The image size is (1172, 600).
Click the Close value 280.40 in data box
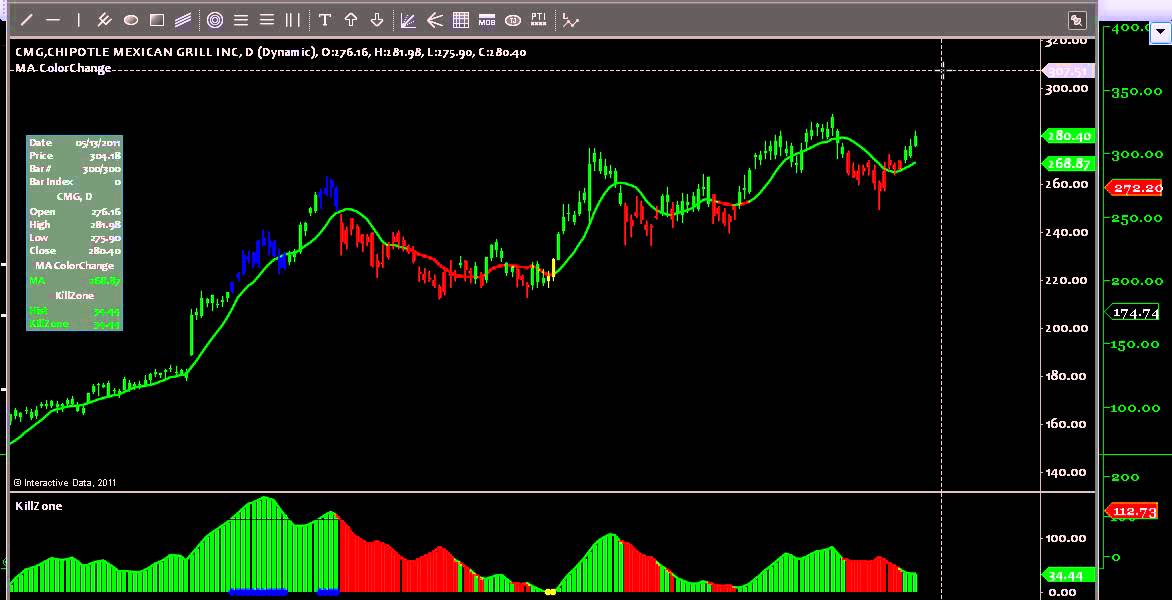point(105,251)
